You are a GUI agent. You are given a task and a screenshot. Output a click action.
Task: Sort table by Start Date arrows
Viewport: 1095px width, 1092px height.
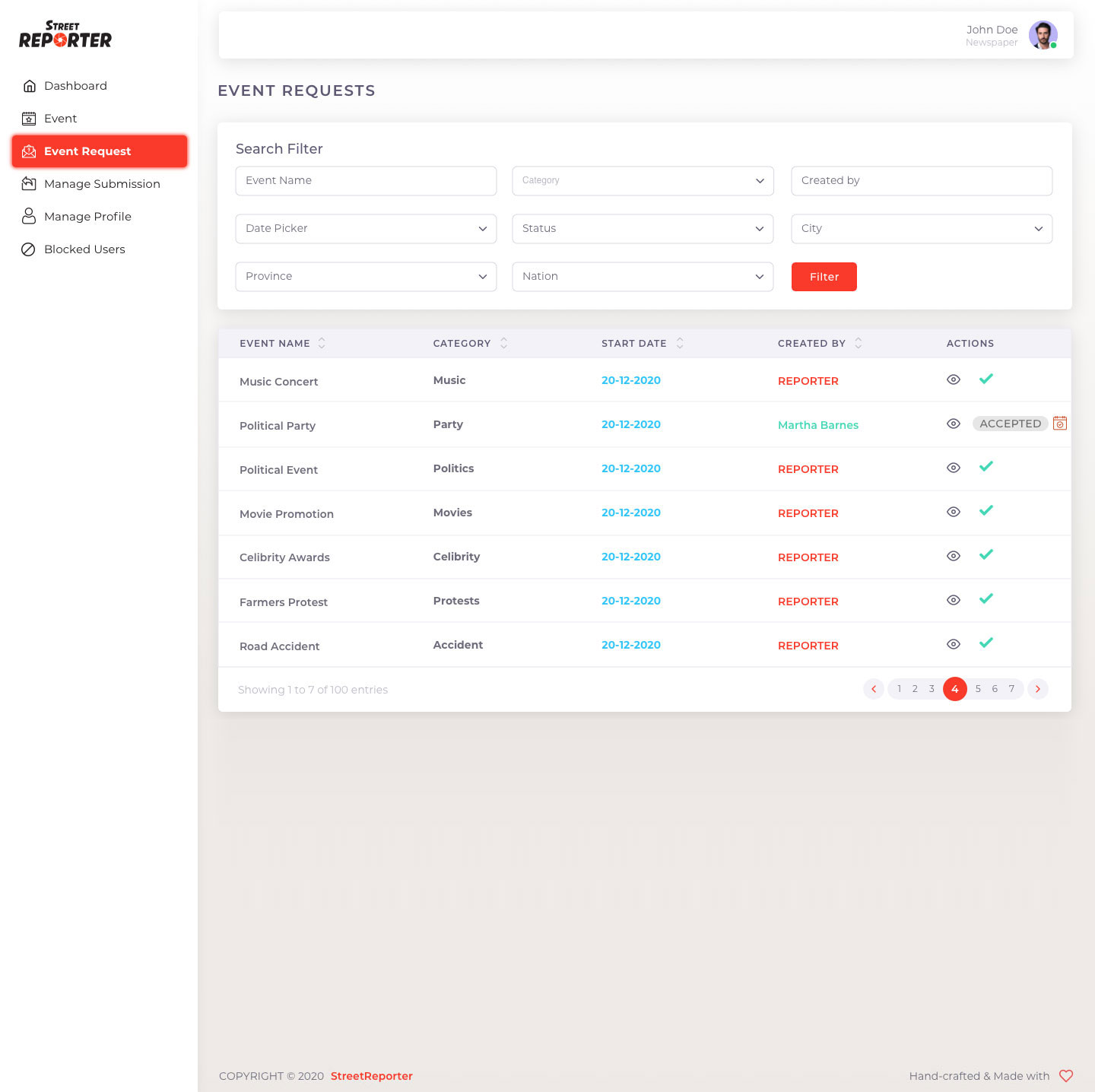[x=680, y=343]
